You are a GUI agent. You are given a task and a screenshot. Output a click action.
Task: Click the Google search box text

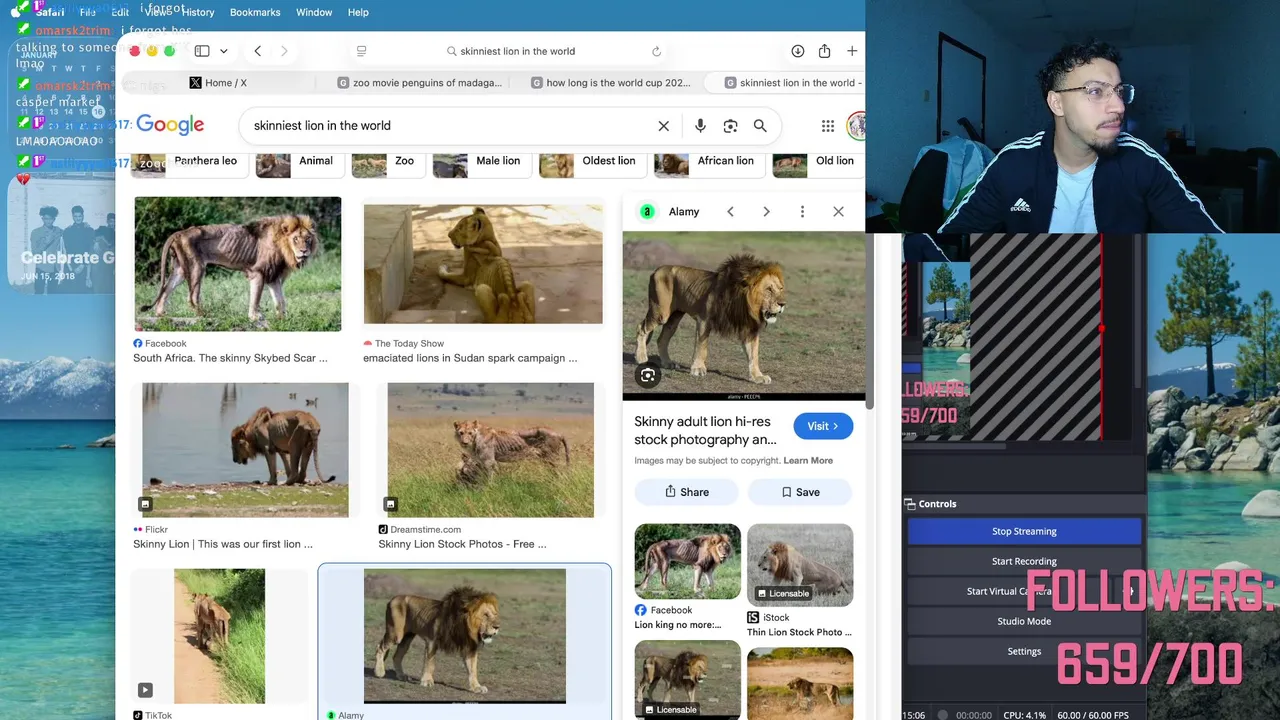pos(322,126)
